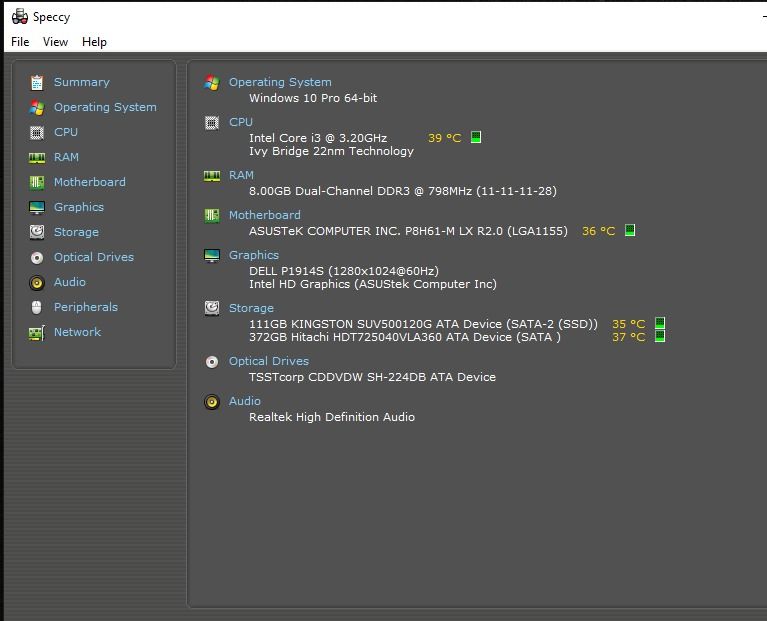Open Network section from sidebar
Image resolution: width=767 pixels, height=621 pixels.
77,332
